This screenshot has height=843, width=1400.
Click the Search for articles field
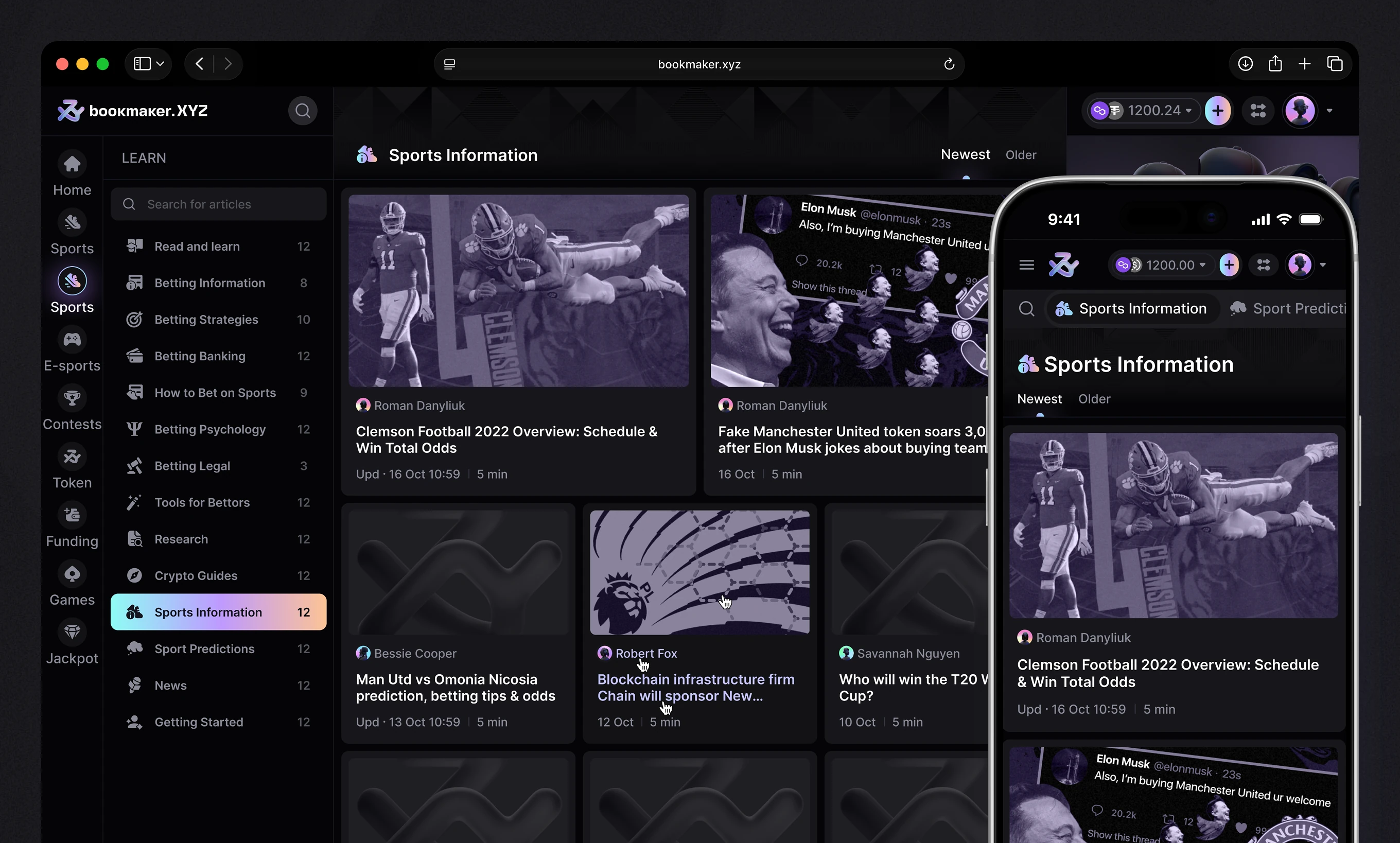219,204
